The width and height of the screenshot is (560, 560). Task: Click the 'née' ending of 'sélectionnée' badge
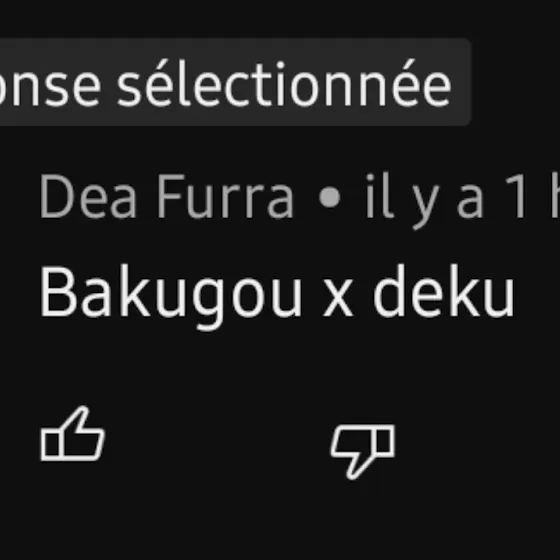click(406, 83)
